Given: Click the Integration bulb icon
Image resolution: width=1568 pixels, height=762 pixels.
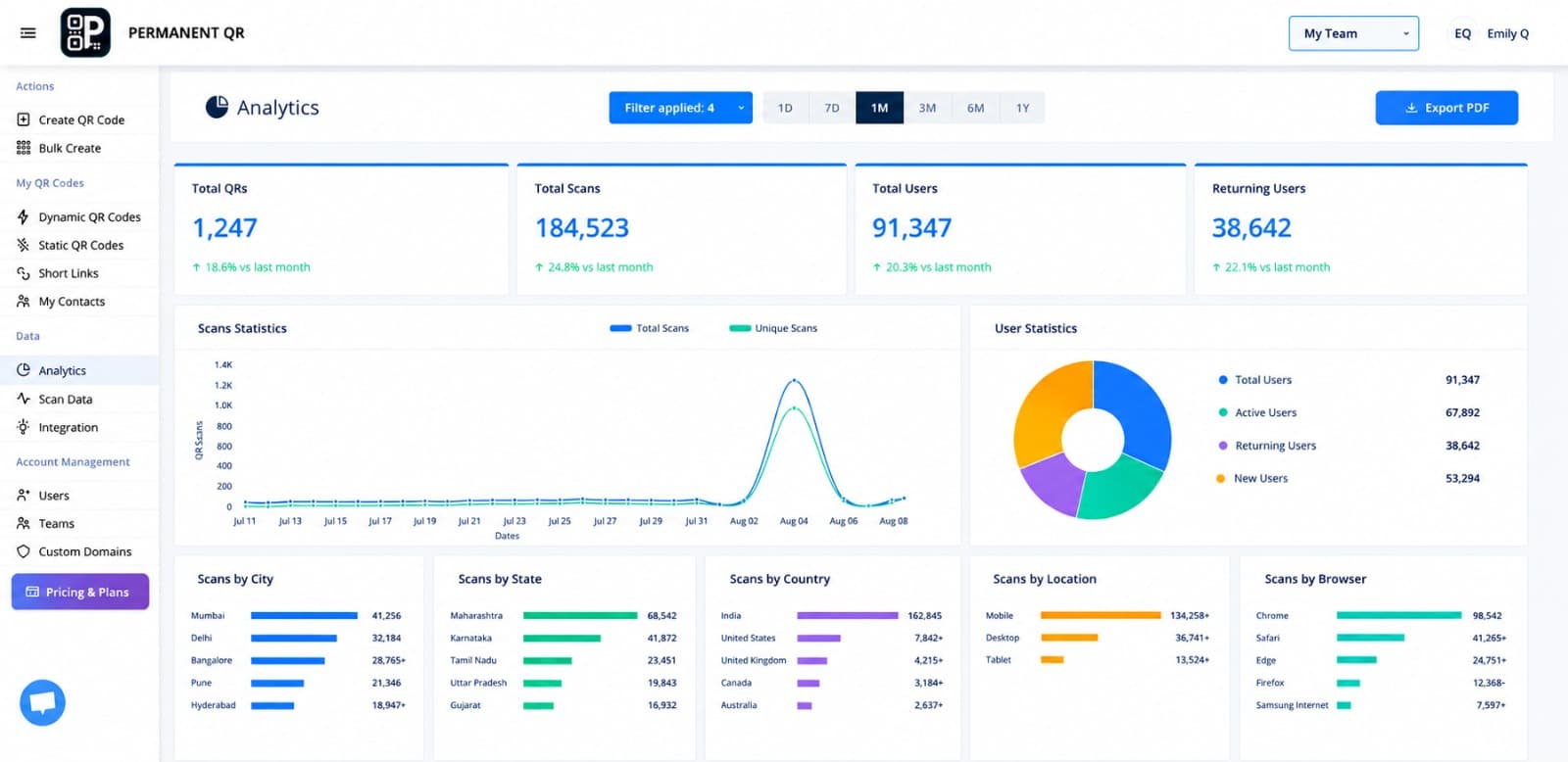Looking at the screenshot, I should [24, 427].
